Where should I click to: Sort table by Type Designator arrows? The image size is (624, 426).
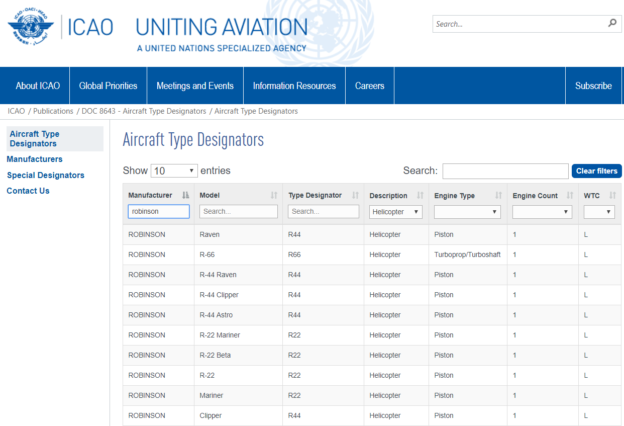[354, 195]
